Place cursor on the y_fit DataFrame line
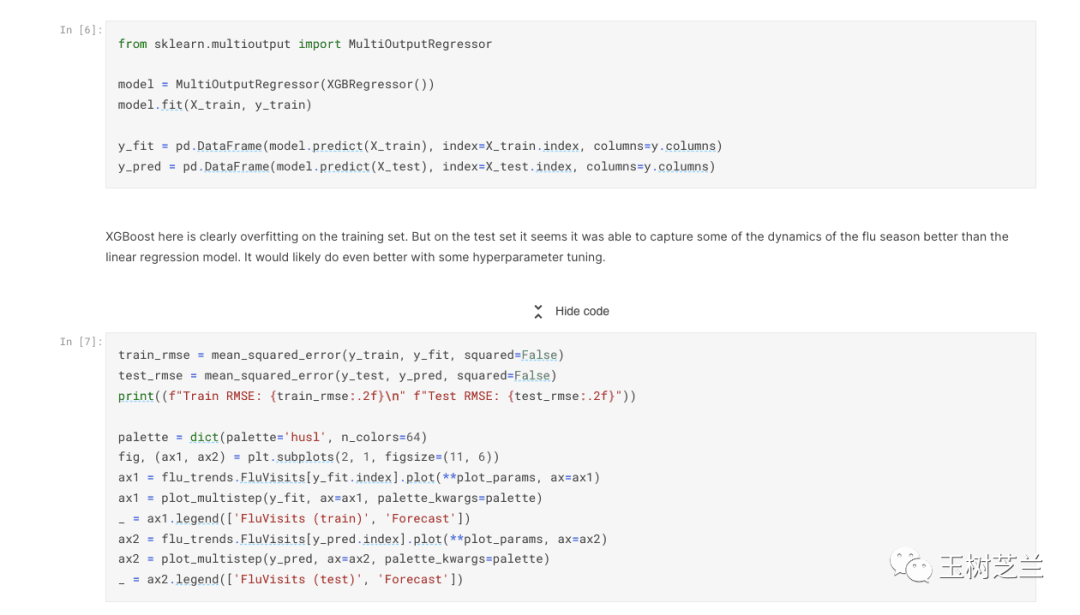1080x615 pixels. (420, 146)
